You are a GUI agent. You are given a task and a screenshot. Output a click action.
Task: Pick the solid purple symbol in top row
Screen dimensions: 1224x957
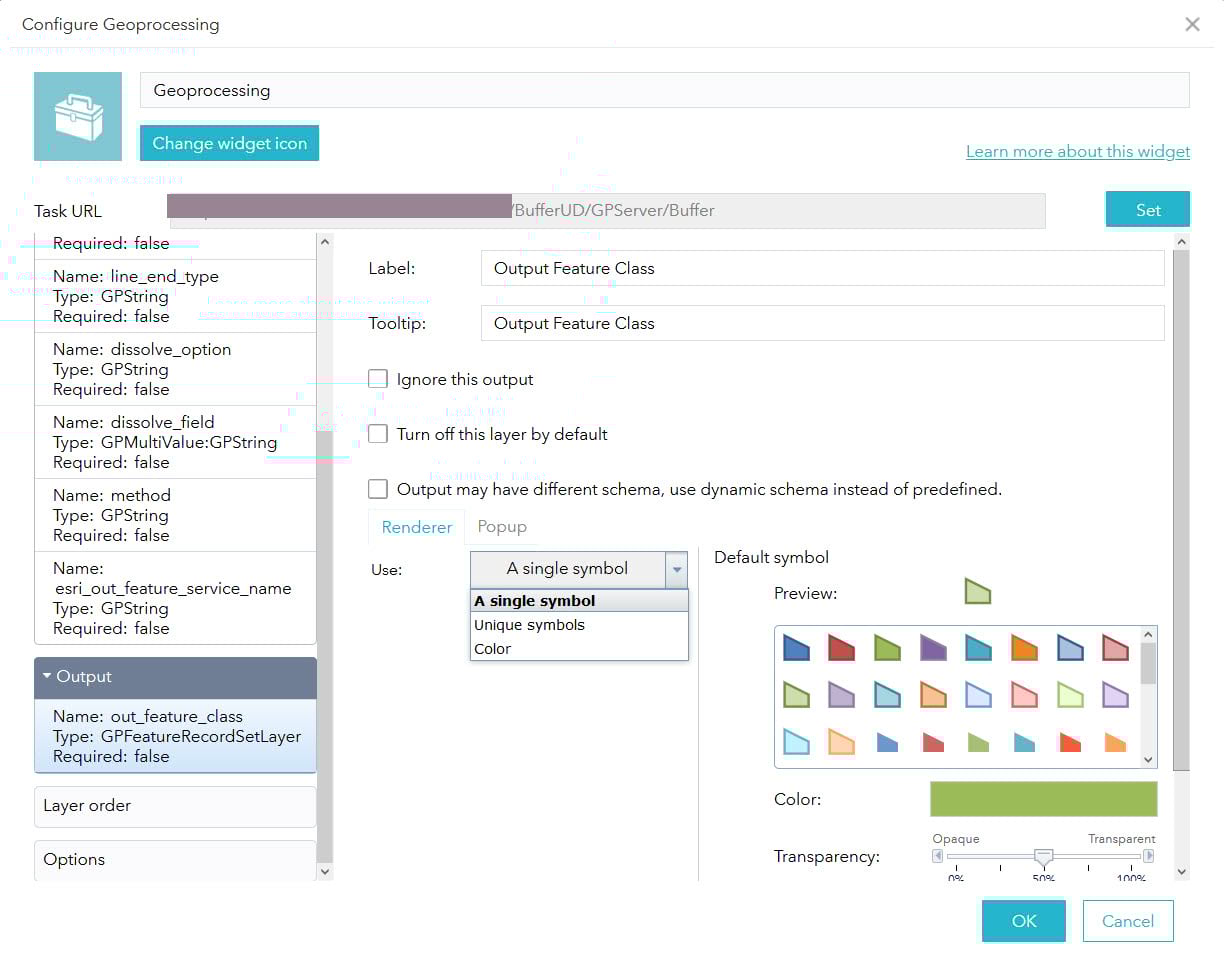pos(933,647)
